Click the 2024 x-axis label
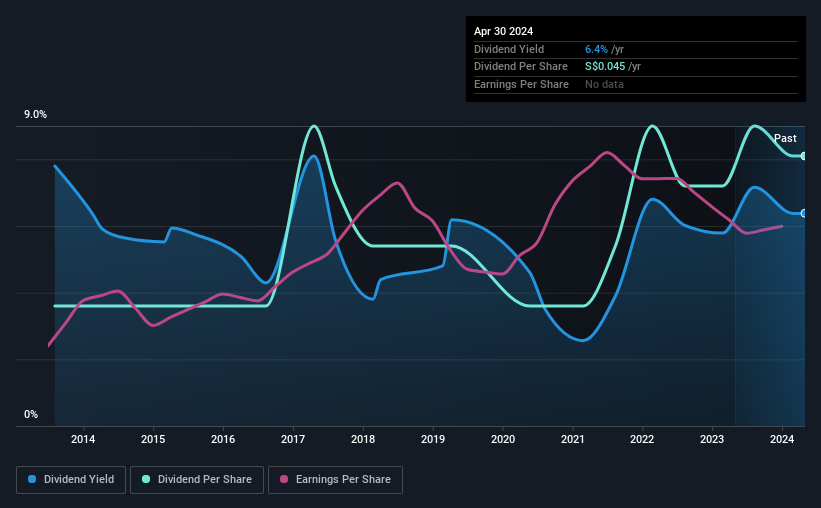Screen dimensions: 821x508 pyautogui.click(x=782, y=439)
